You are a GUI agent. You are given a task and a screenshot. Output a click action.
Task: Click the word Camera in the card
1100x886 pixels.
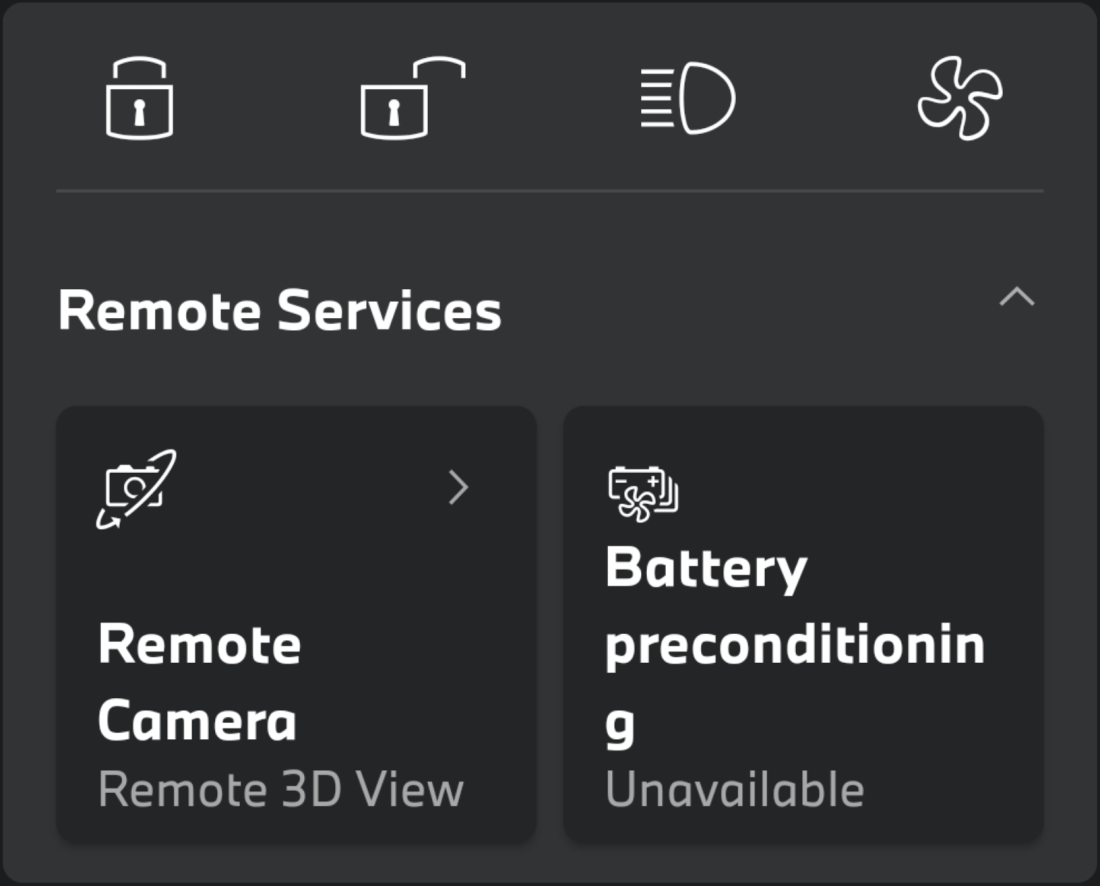click(198, 720)
